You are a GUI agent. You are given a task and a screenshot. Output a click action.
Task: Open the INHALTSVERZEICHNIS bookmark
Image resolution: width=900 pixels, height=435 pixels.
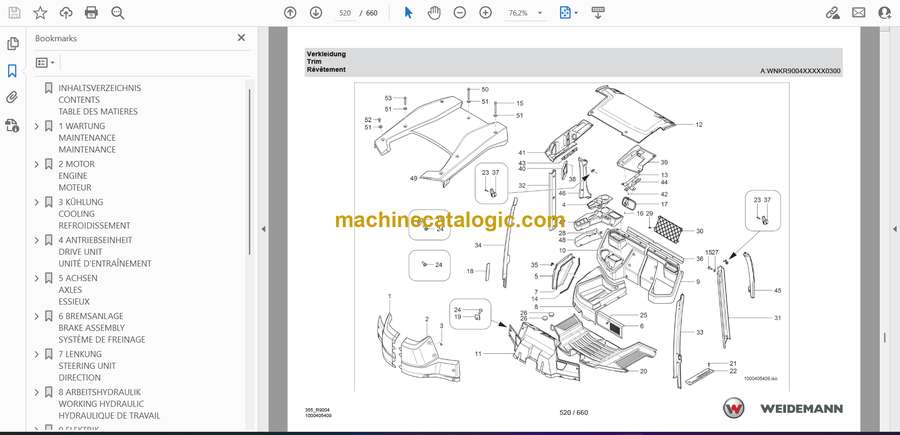(x=98, y=100)
